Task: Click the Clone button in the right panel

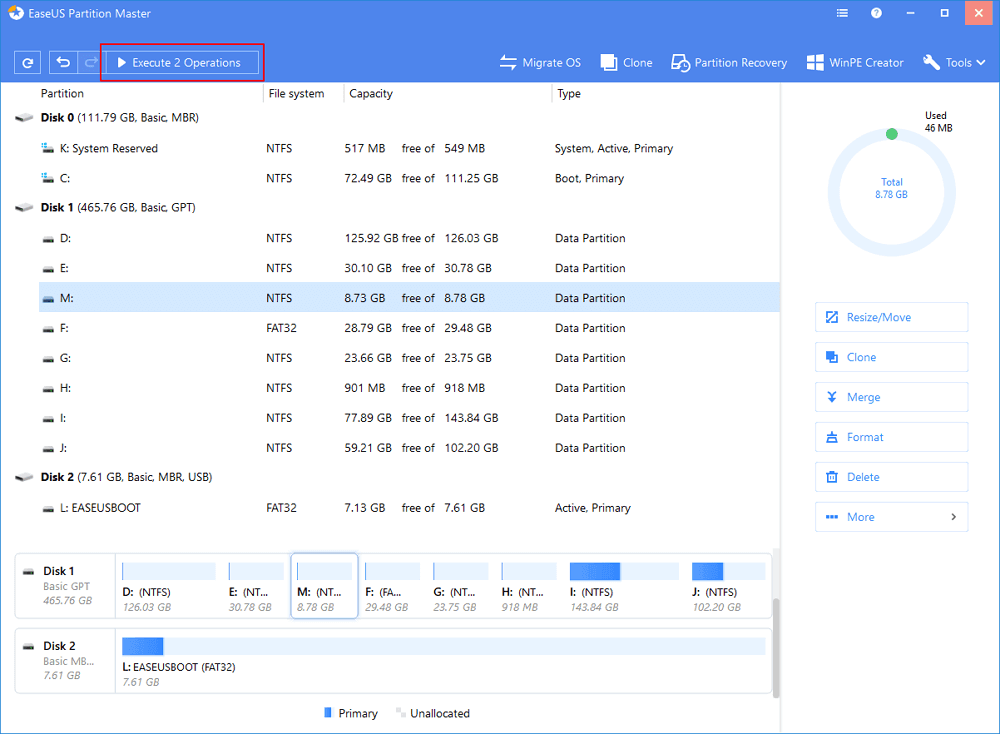Action: pos(892,357)
